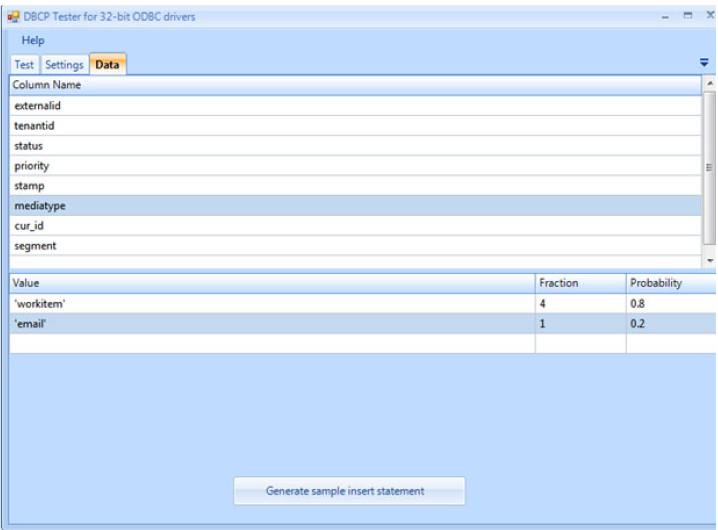
Task: Select the Data tab
Action: point(108,65)
